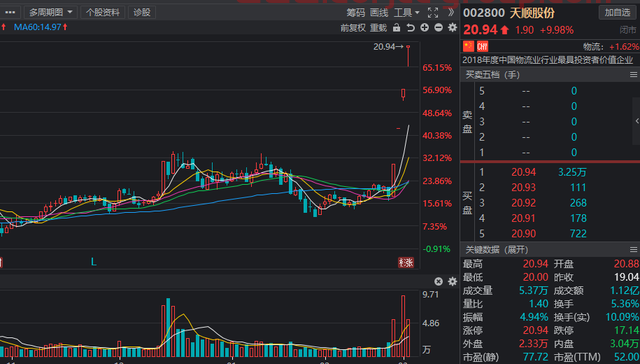Click the undo arrow icon
640x364 pixels.
click(411, 28)
